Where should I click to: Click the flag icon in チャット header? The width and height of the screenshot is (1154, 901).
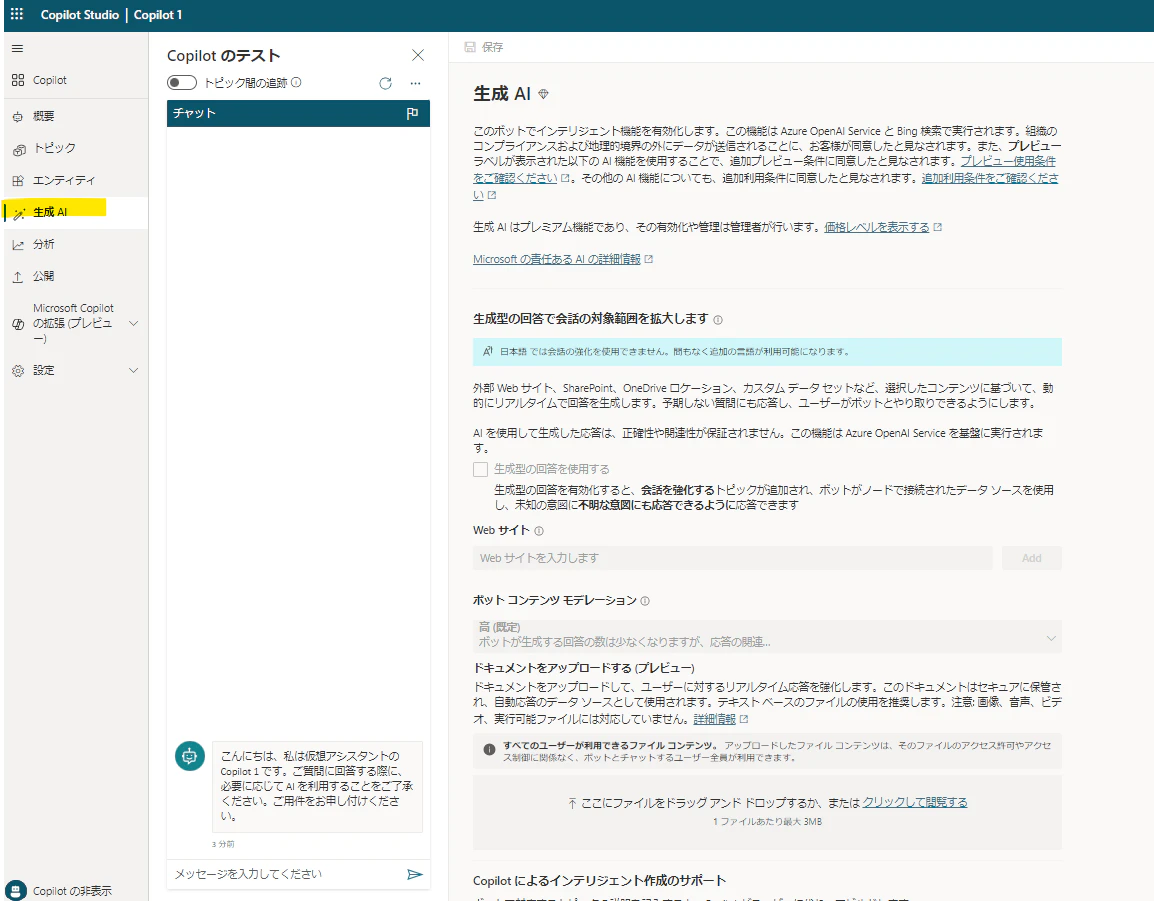tap(412, 113)
